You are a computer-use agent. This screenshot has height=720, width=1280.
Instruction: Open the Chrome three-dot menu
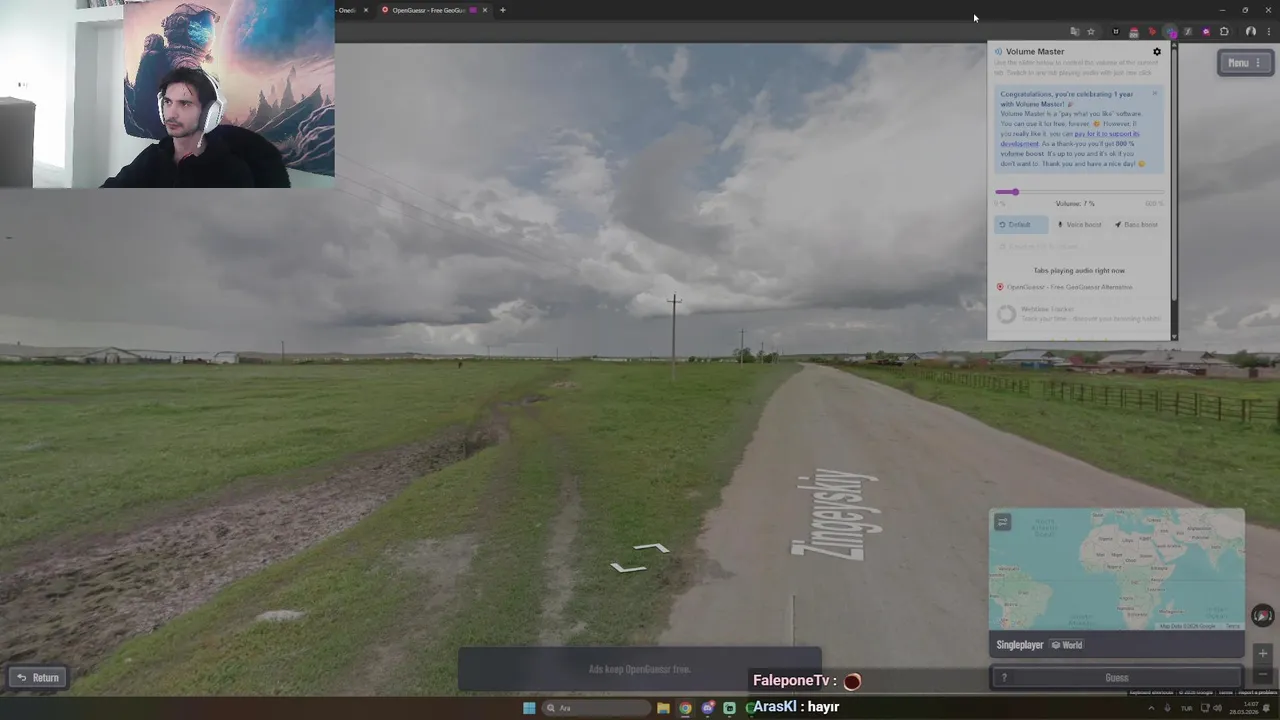[x=1268, y=32]
